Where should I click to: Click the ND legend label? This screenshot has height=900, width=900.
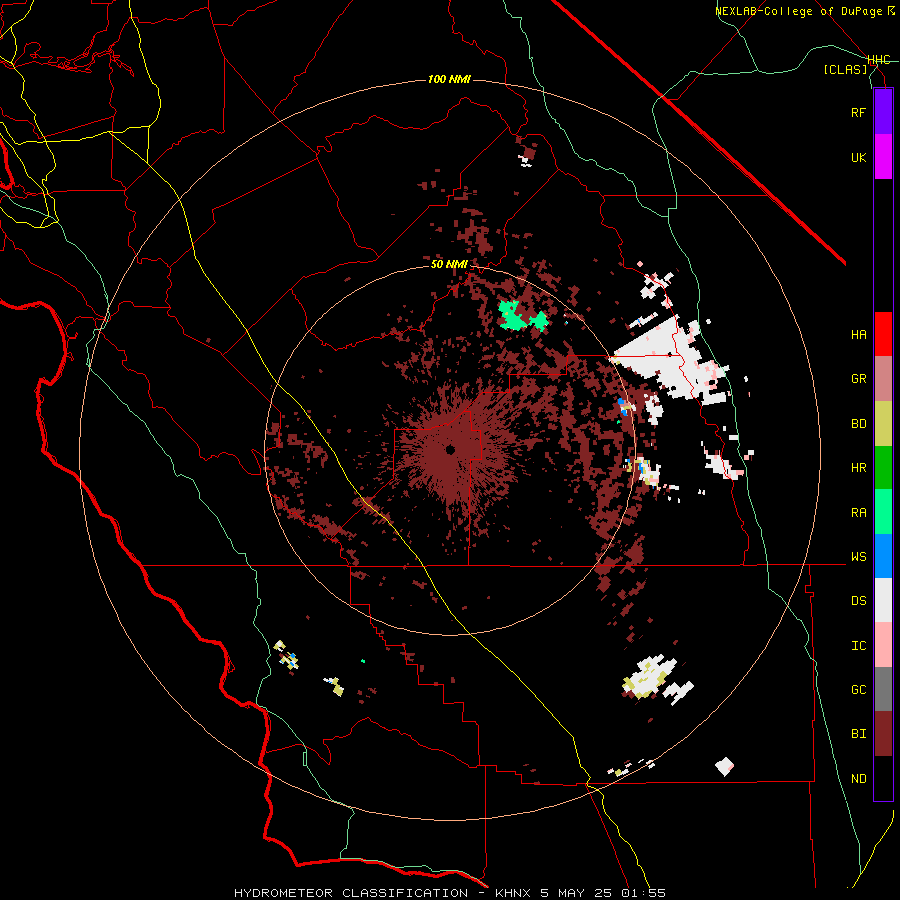coord(858,779)
